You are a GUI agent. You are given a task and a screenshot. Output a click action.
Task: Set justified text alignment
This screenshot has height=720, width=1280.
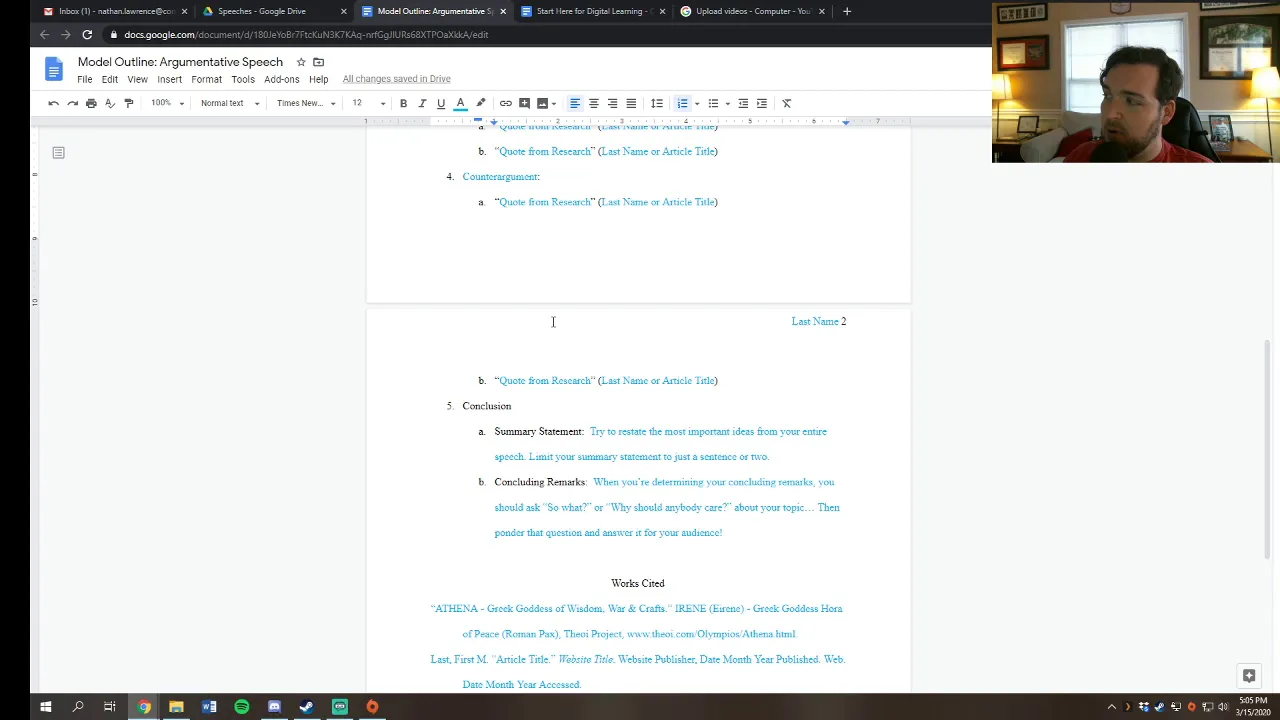coord(631,103)
